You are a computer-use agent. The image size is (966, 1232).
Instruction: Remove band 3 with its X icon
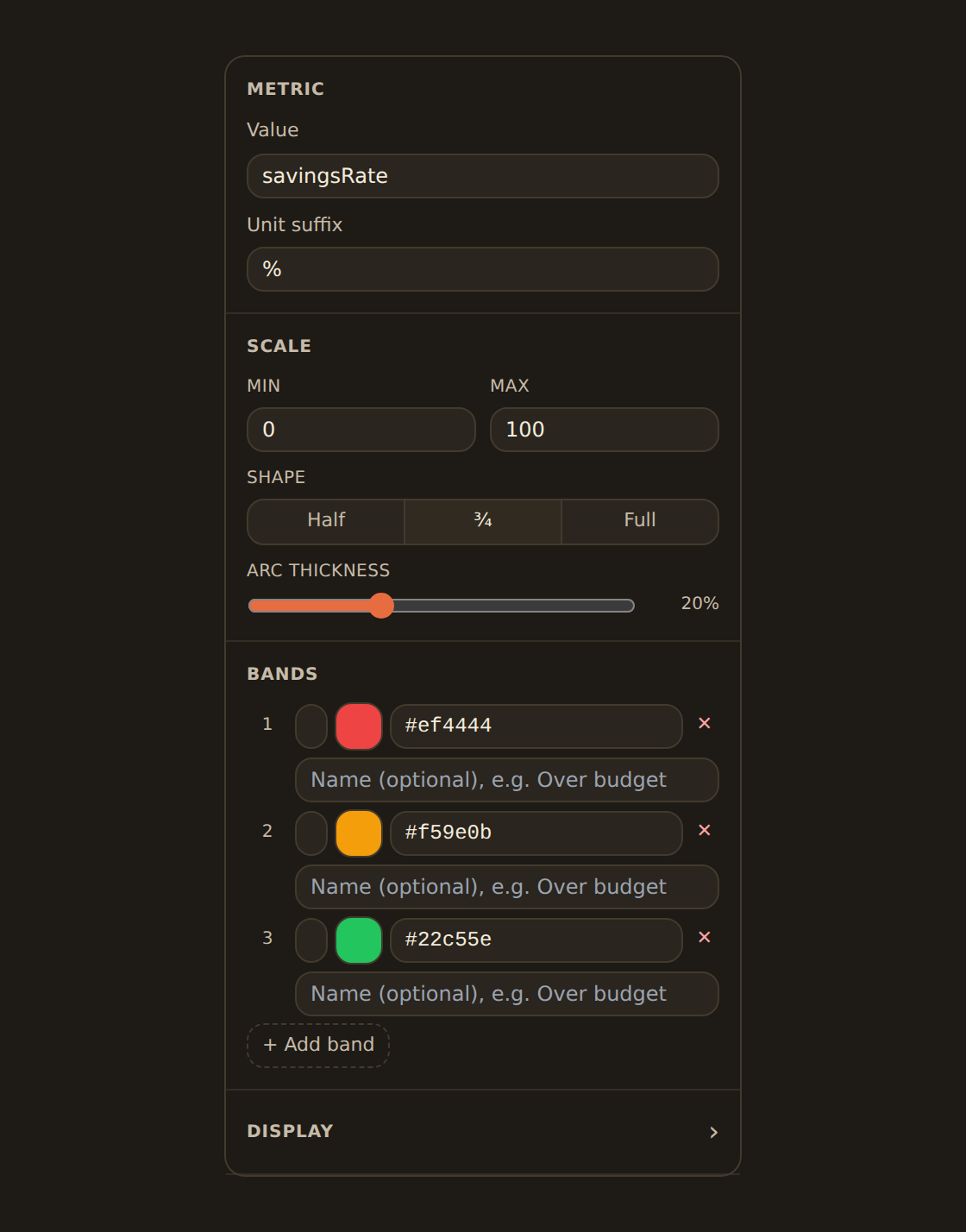tap(705, 937)
